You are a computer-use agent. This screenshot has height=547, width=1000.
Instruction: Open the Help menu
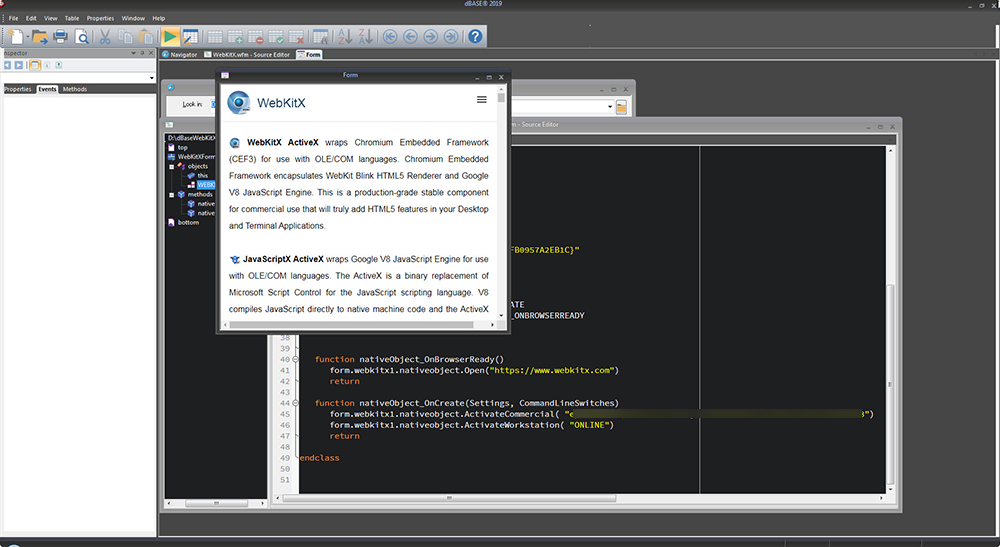pos(159,18)
